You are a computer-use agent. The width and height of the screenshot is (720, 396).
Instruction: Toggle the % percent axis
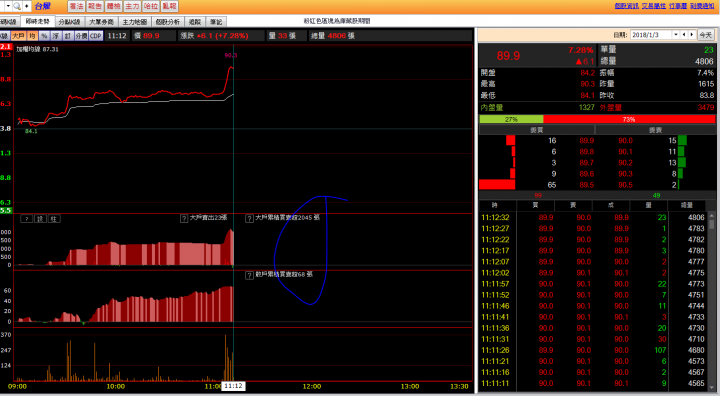click(x=44, y=36)
